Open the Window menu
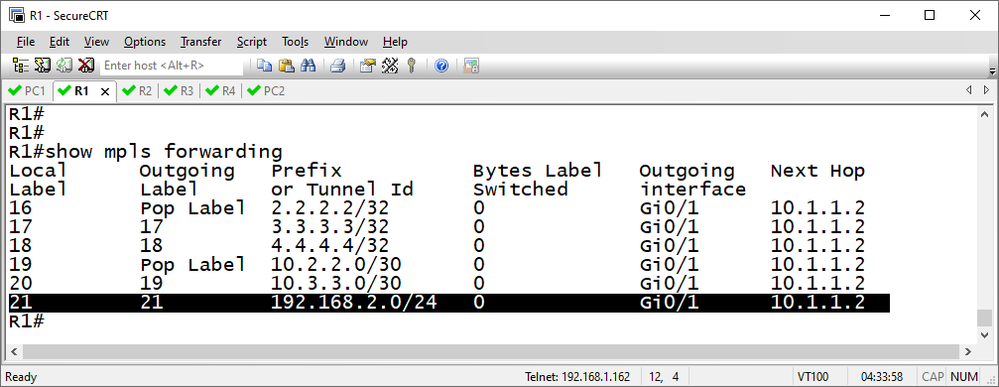This screenshot has height=387, width=999. click(x=346, y=42)
